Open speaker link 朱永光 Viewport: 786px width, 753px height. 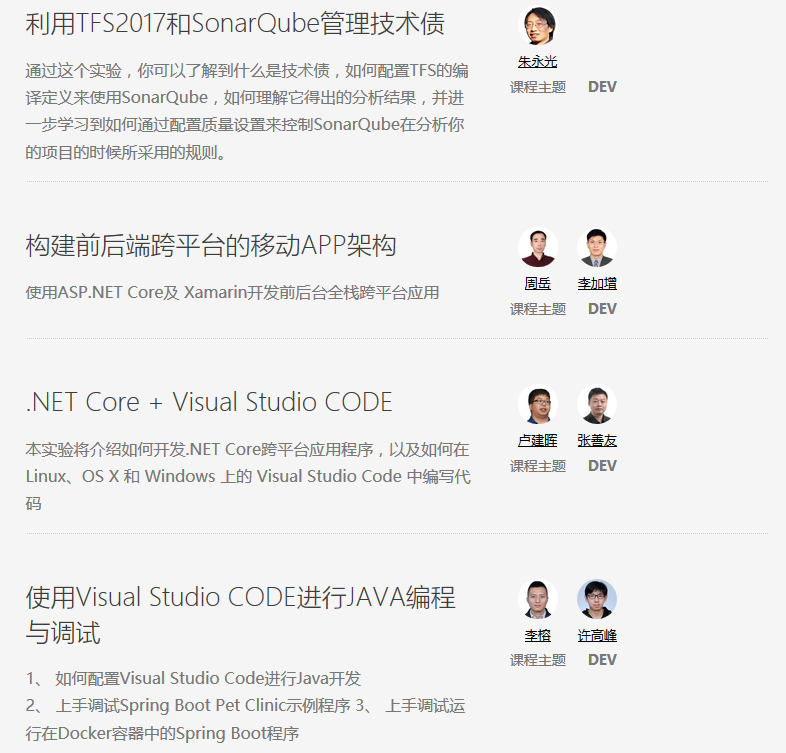tap(537, 62)
